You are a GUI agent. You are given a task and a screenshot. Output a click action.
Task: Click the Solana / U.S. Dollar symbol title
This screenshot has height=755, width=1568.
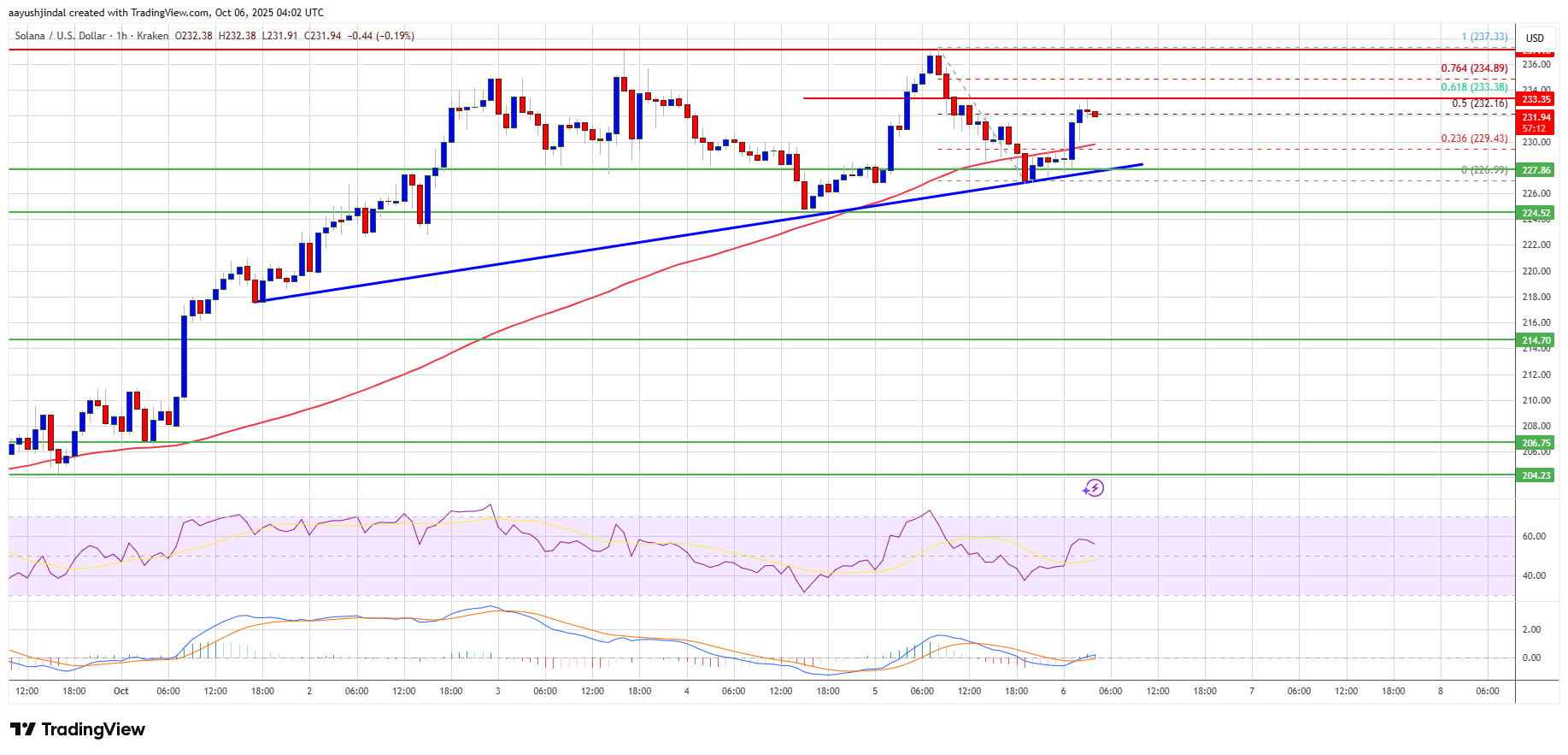point(61,36)
